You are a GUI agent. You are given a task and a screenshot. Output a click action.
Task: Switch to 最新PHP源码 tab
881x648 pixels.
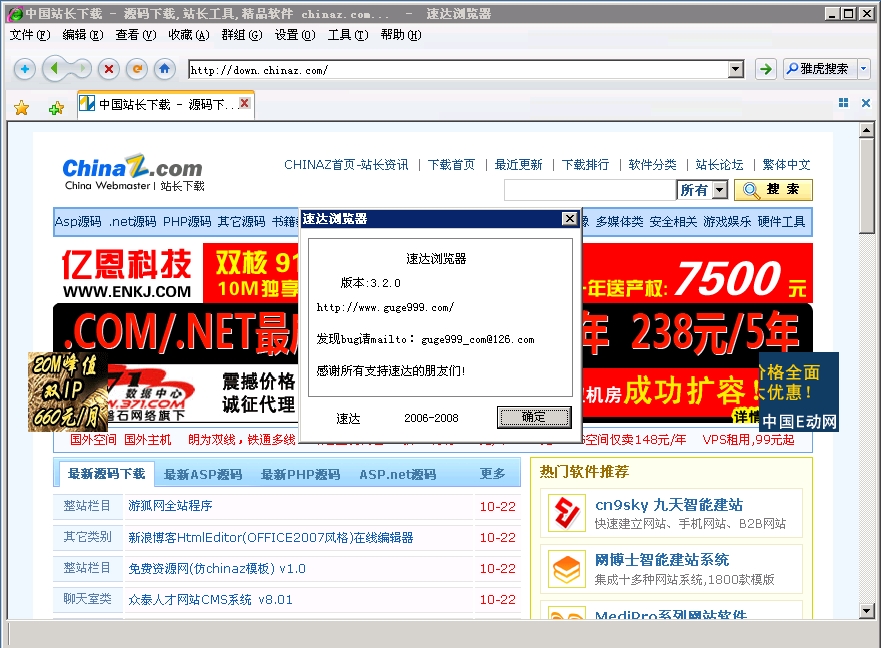[300, 474]
